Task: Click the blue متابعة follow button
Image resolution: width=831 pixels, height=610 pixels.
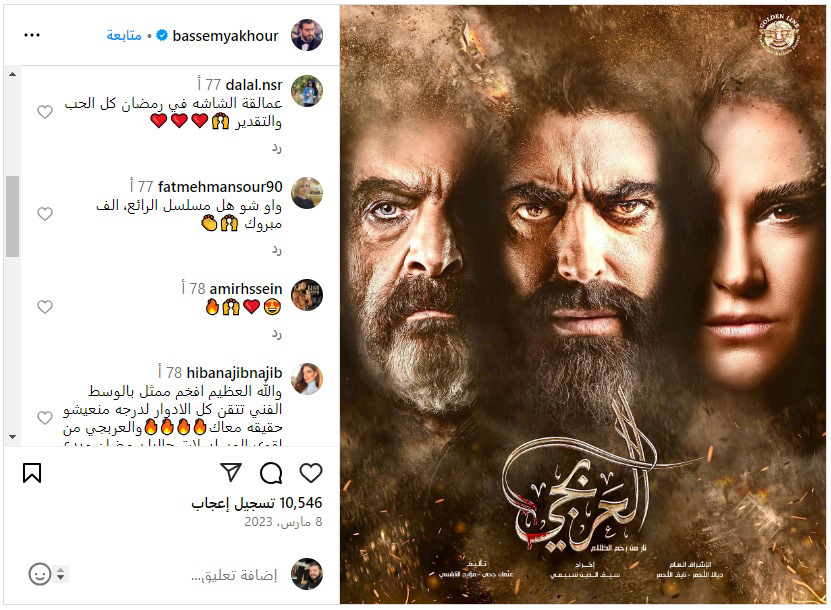Action: [x=124, y=36]
